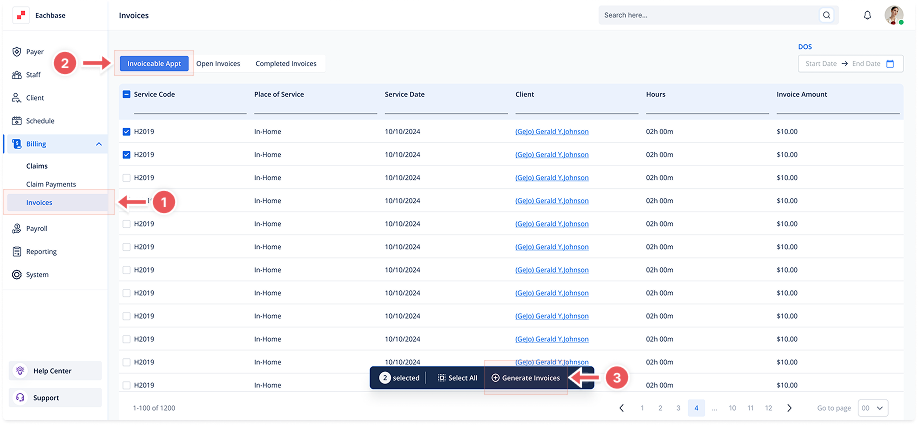Go to previous page arrow
Screen dimensions: 918x425
tap(622, 408)
